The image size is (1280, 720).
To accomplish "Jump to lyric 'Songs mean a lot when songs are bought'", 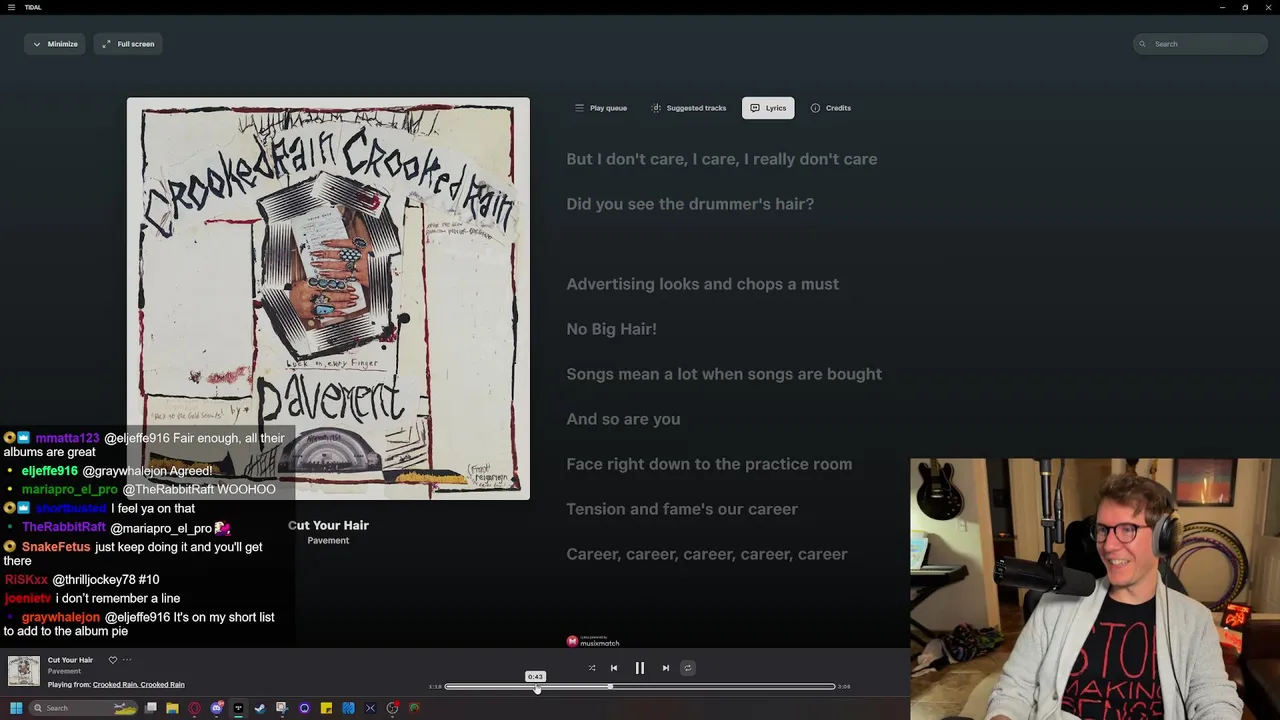I will 724,374.
